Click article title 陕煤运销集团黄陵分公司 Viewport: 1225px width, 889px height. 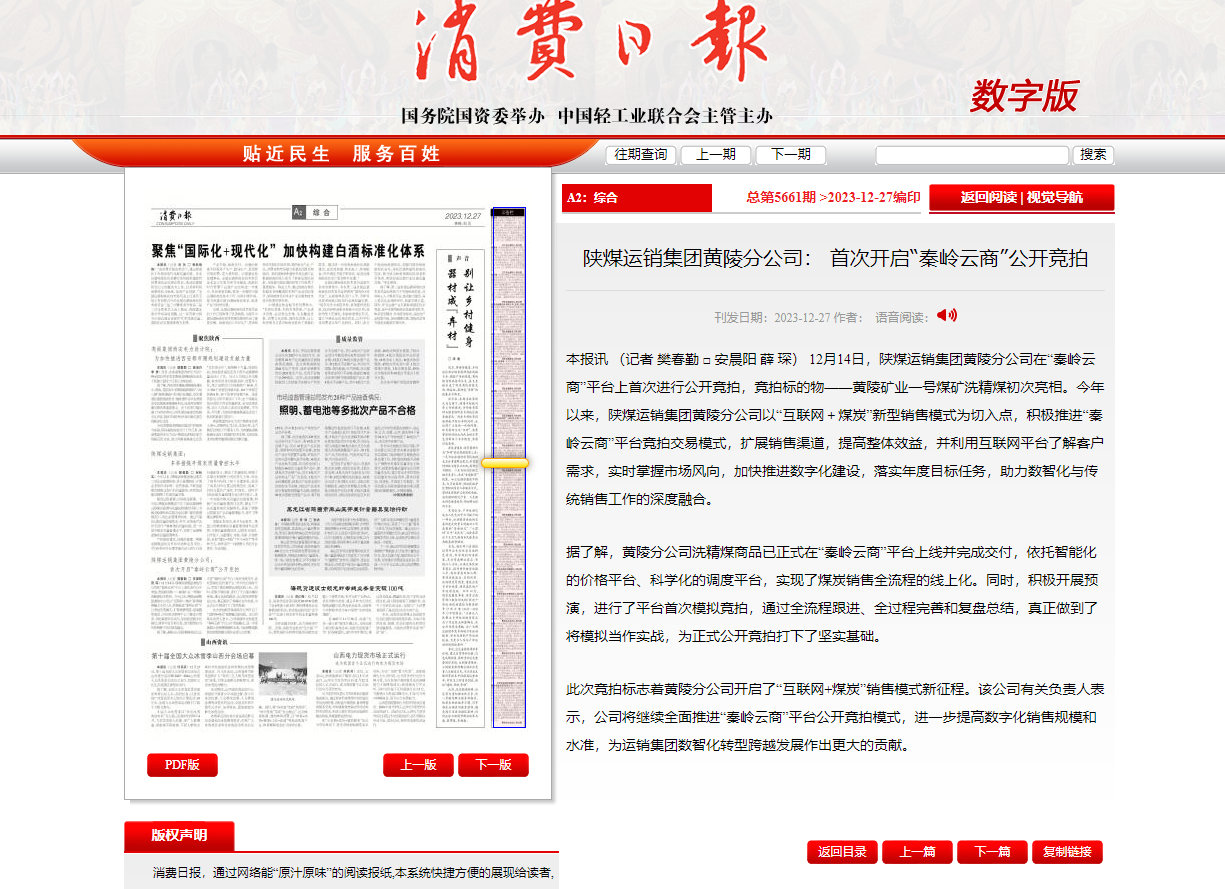point(835,258)
